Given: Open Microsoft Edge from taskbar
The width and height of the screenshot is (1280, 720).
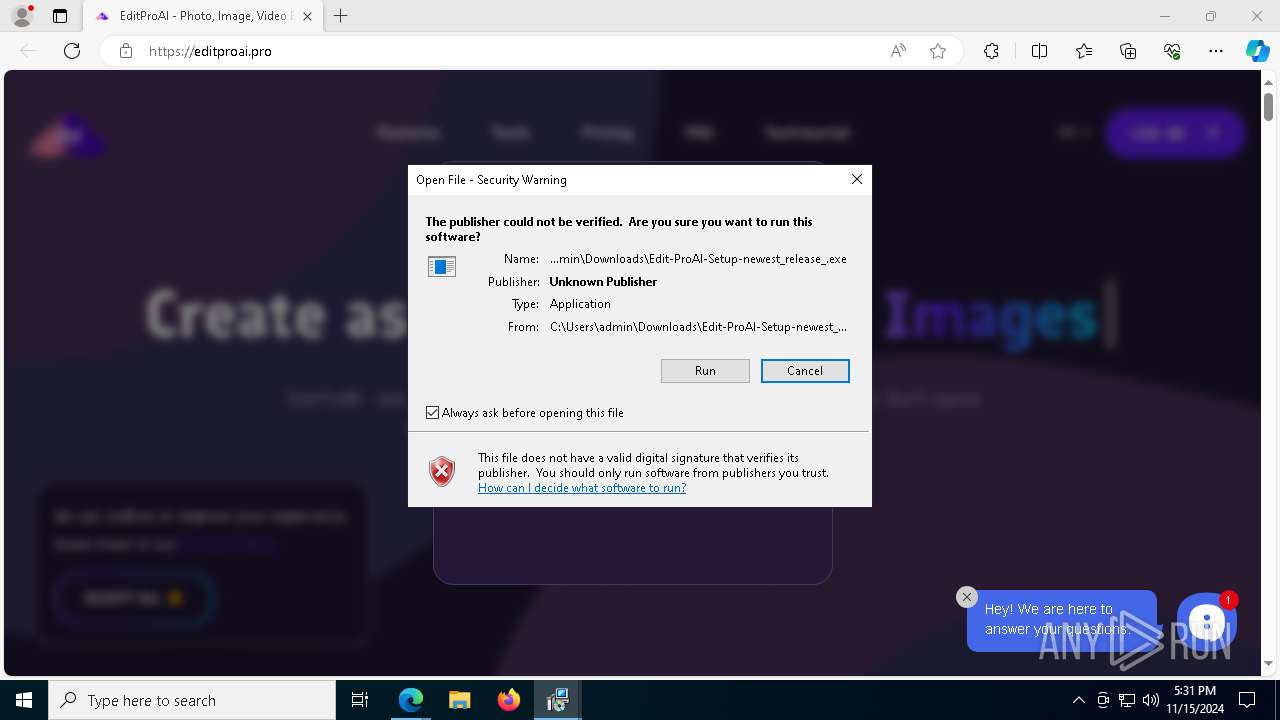Looking at the screenshot, I should click(x=411, y=700).
